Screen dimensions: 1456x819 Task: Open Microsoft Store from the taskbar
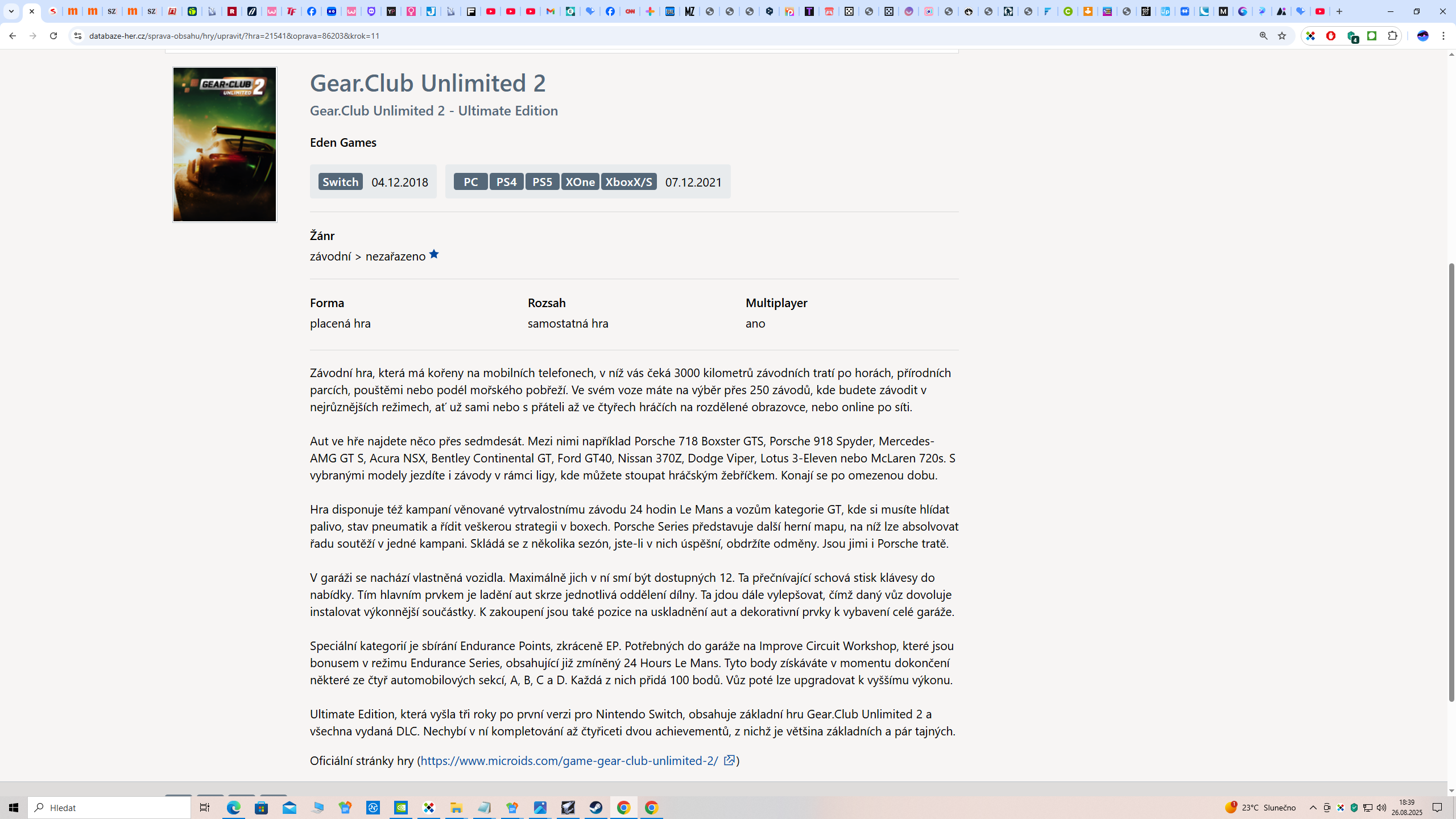[x=262, y=808]
